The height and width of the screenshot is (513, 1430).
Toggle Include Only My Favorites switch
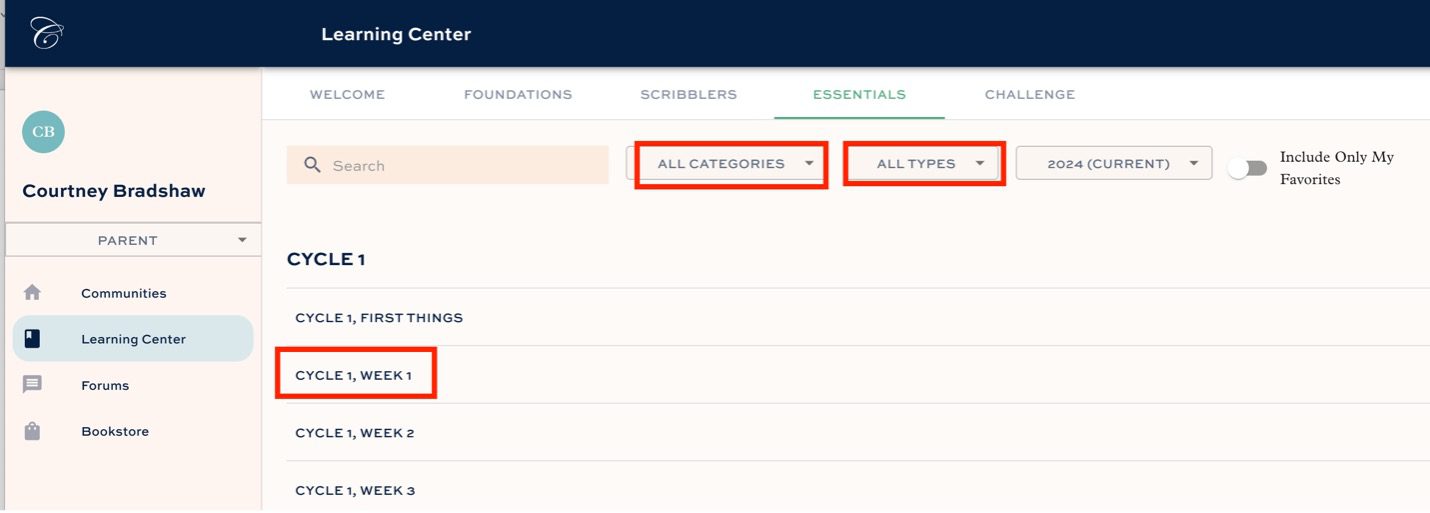[x=1247, y=168]
